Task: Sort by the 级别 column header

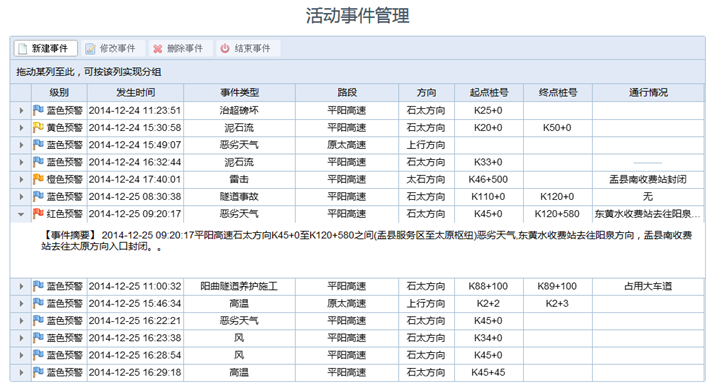Action: pos(59,93)
